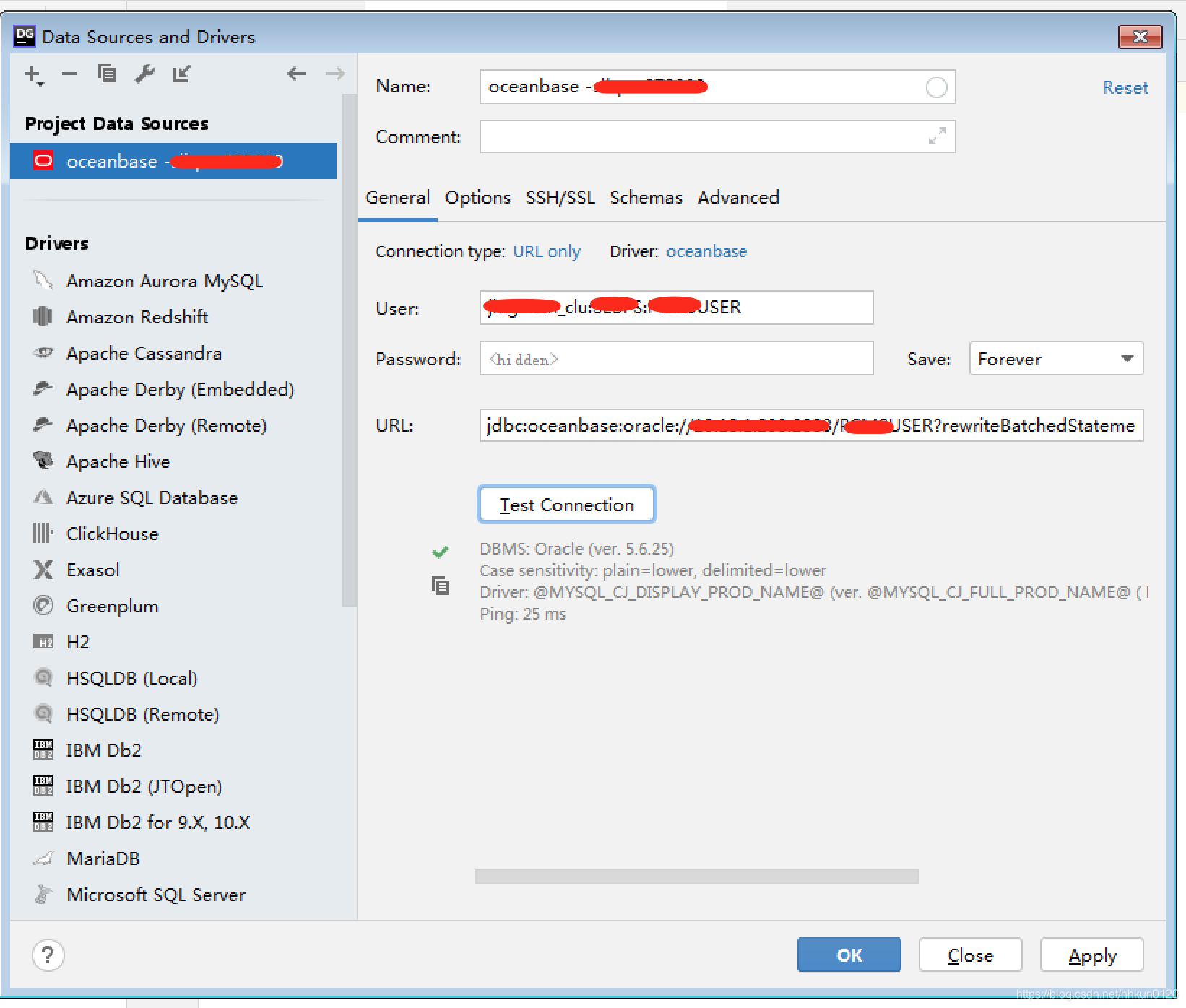Click the Close button
Viewport: 1186px width, 1008px height.
[970, 955]
